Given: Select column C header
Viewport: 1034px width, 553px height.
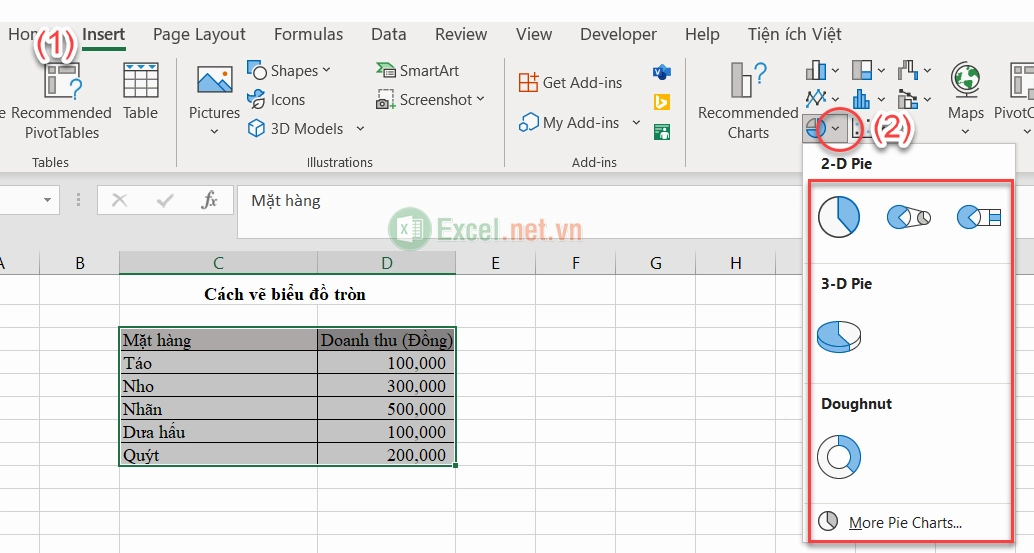Looking at the screenshot, I should tap(218, 263).
